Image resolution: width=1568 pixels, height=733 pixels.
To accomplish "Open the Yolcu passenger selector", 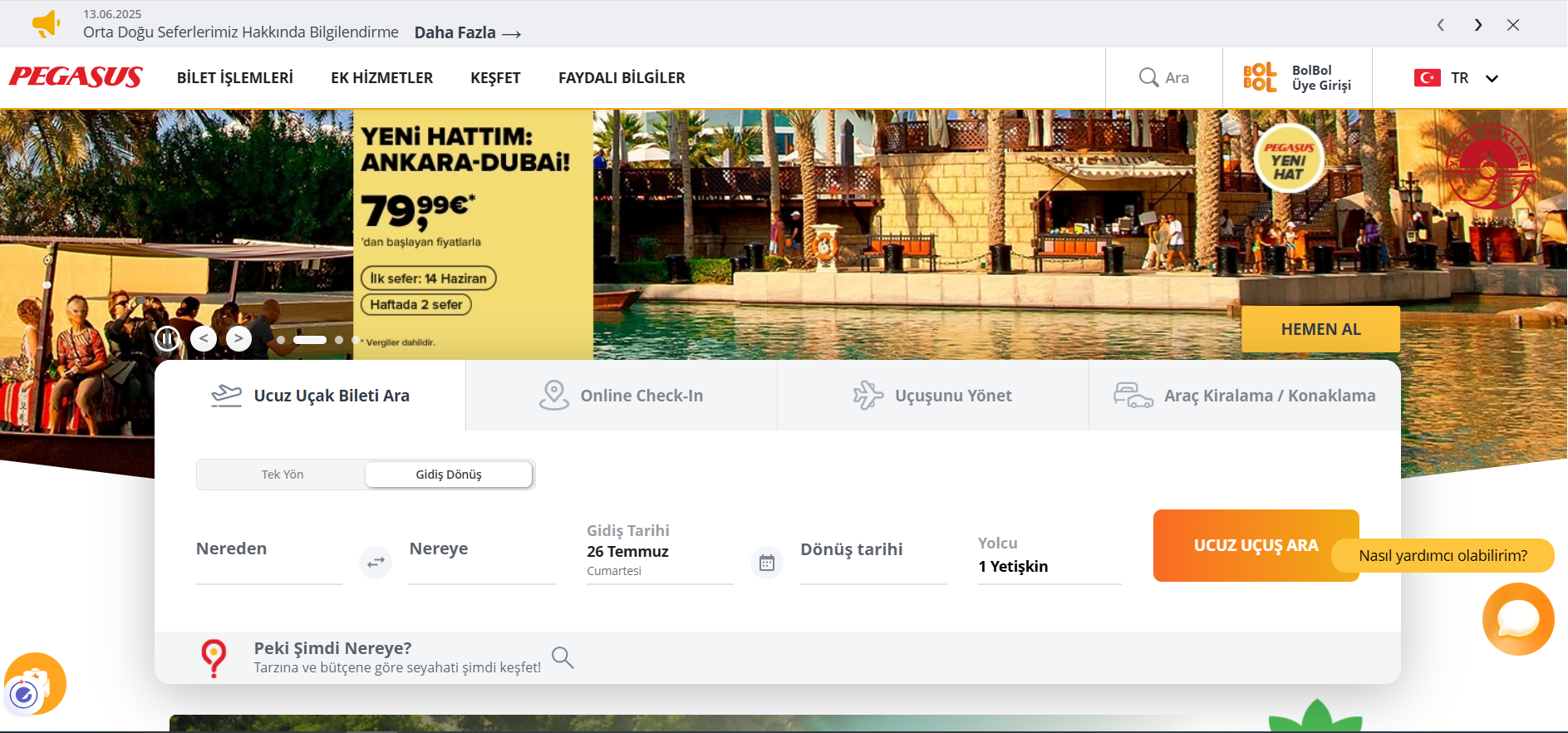I will click(1049, 557).
